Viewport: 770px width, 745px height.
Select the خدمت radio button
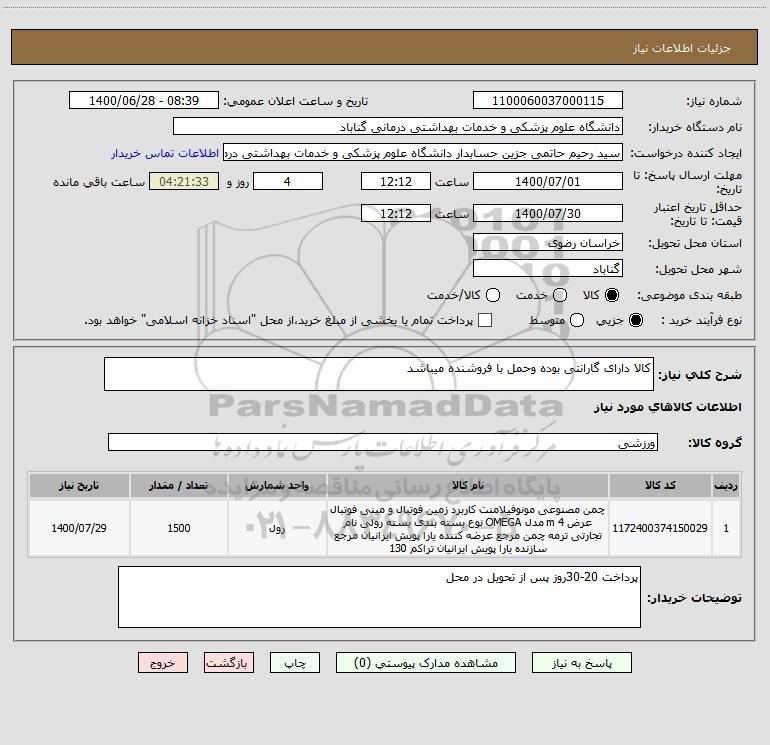pos(560,295)
